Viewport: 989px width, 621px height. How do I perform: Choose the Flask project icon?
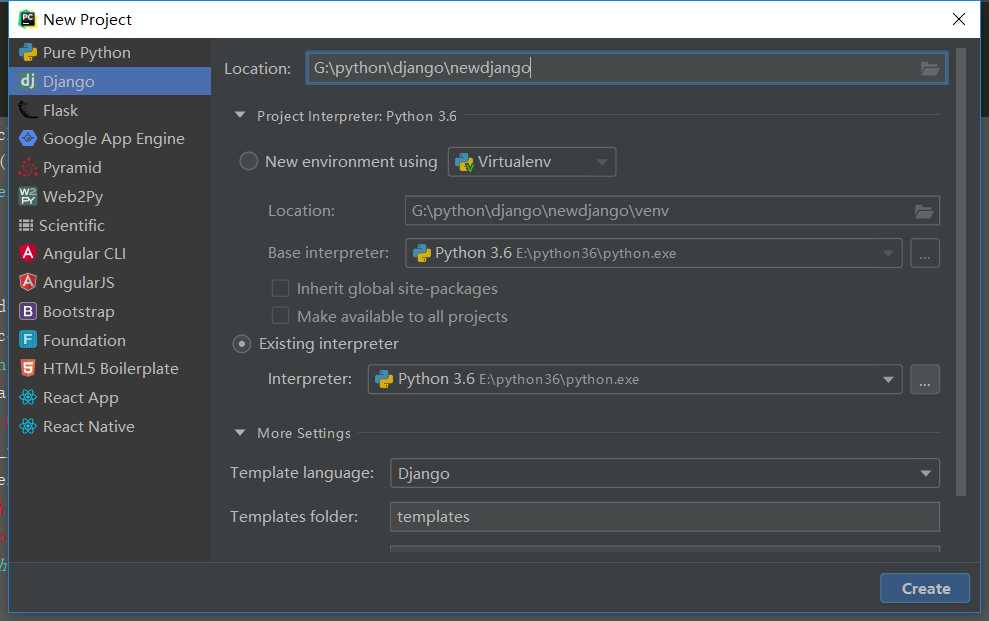[28, 110]
